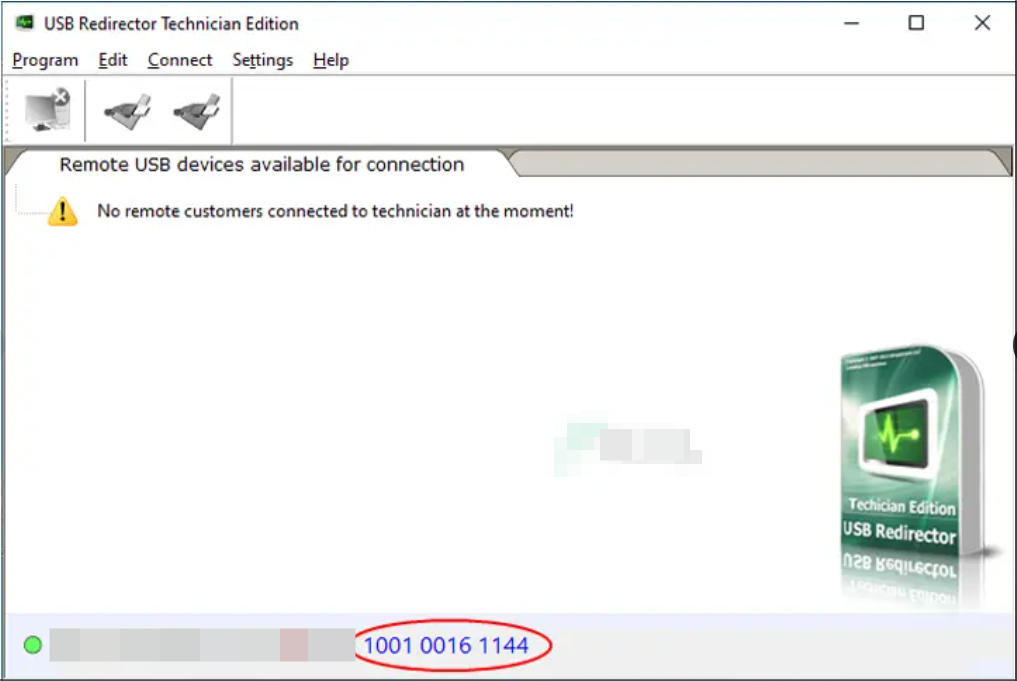Click the green status indicator dot

pos(33,645)
